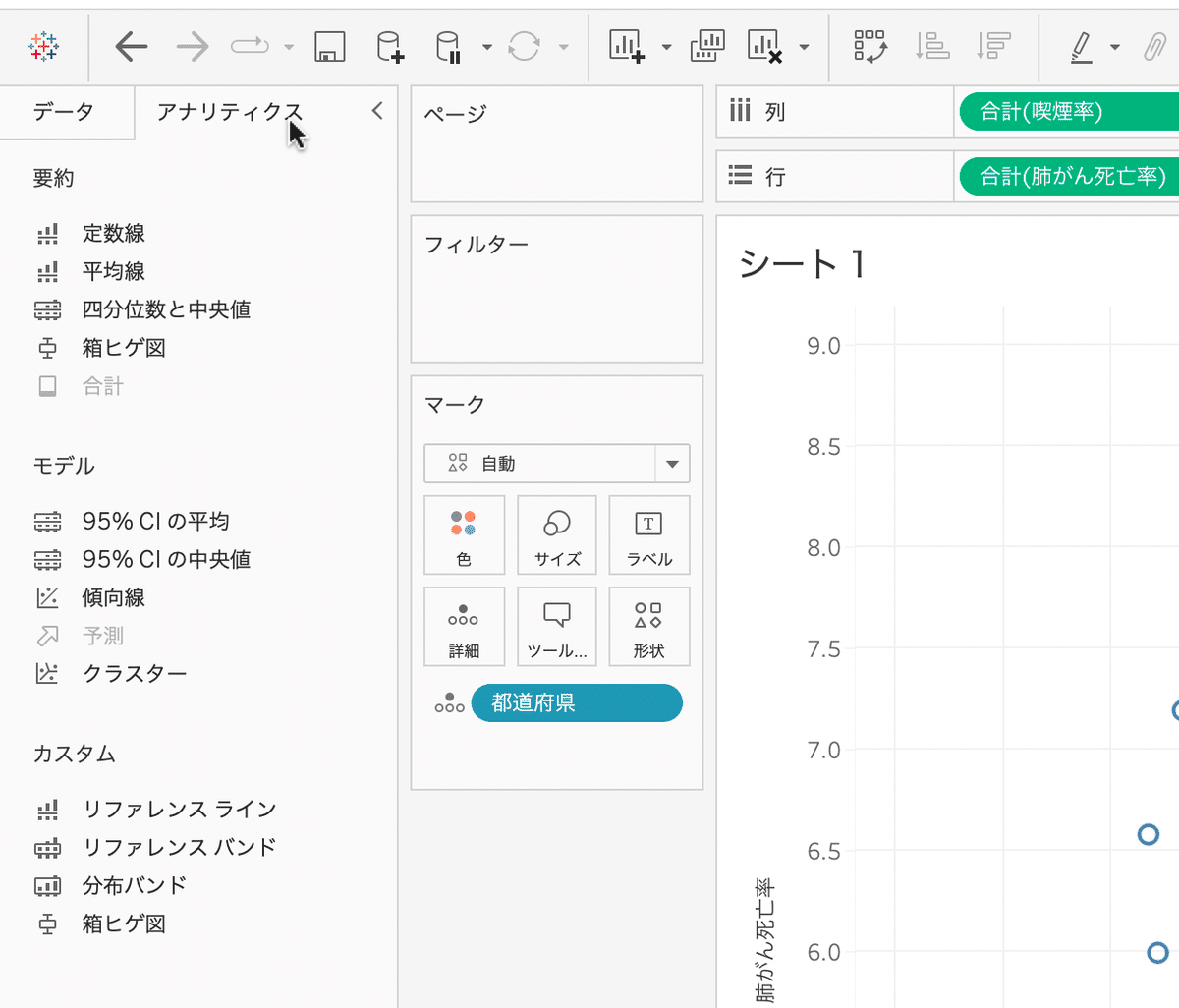Select 箱ヒゲ図 under カスタム
The height and width of the screenshot is (1008, 1179).
pos(124,924)
